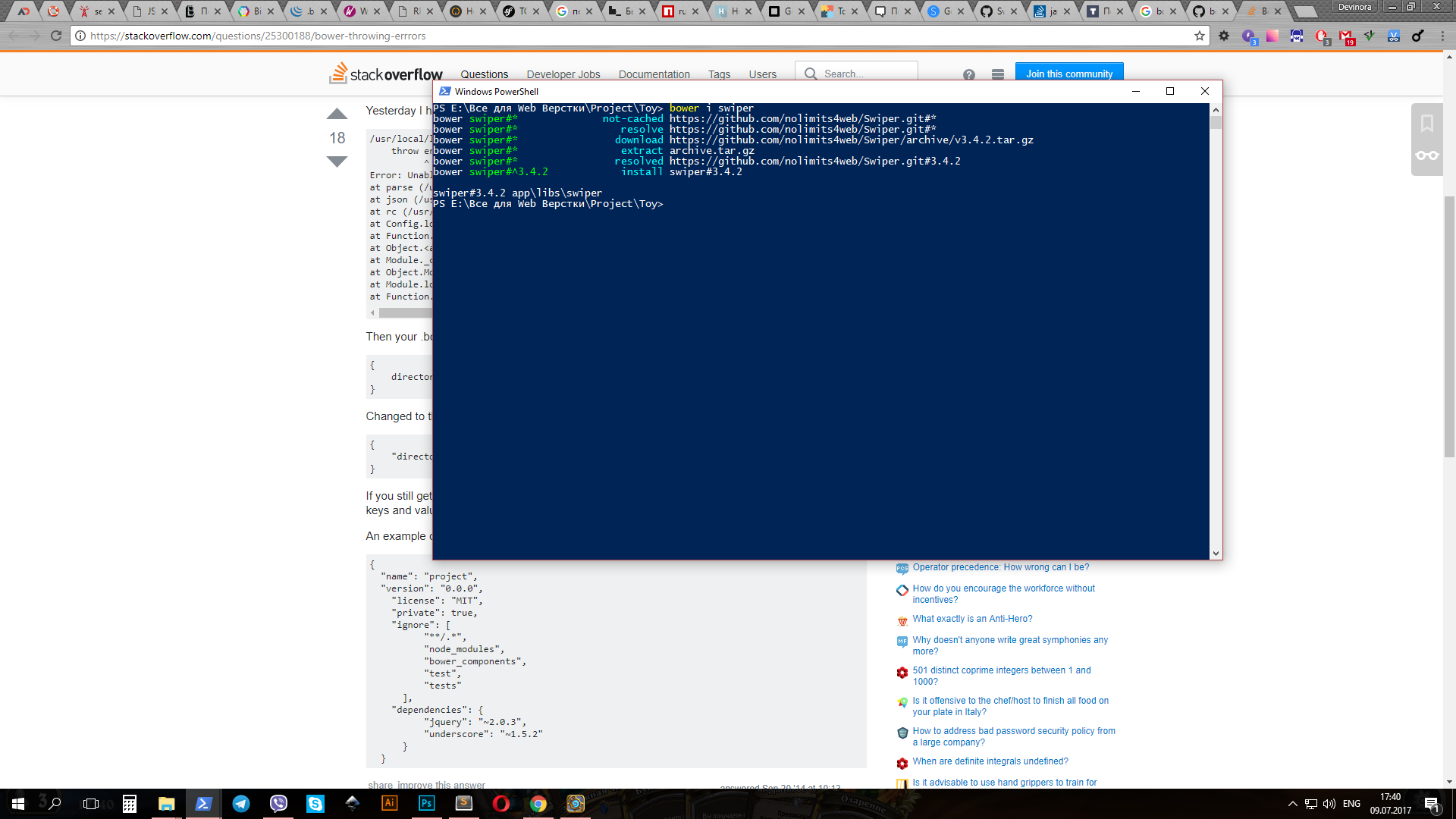Open the bookmark icon in right sidebar
This screenshot has width=1456, height=819.
point(1426,123)
